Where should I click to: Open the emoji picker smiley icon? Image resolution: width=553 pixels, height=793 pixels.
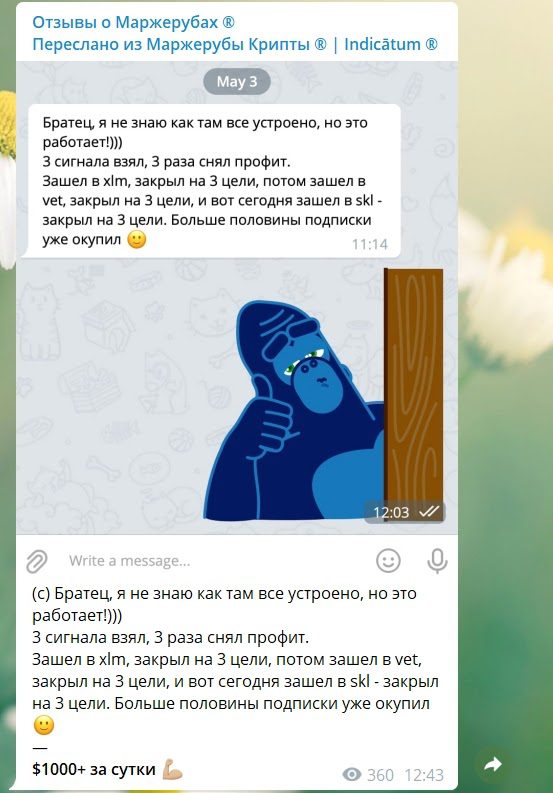click(x=388, y=560)
